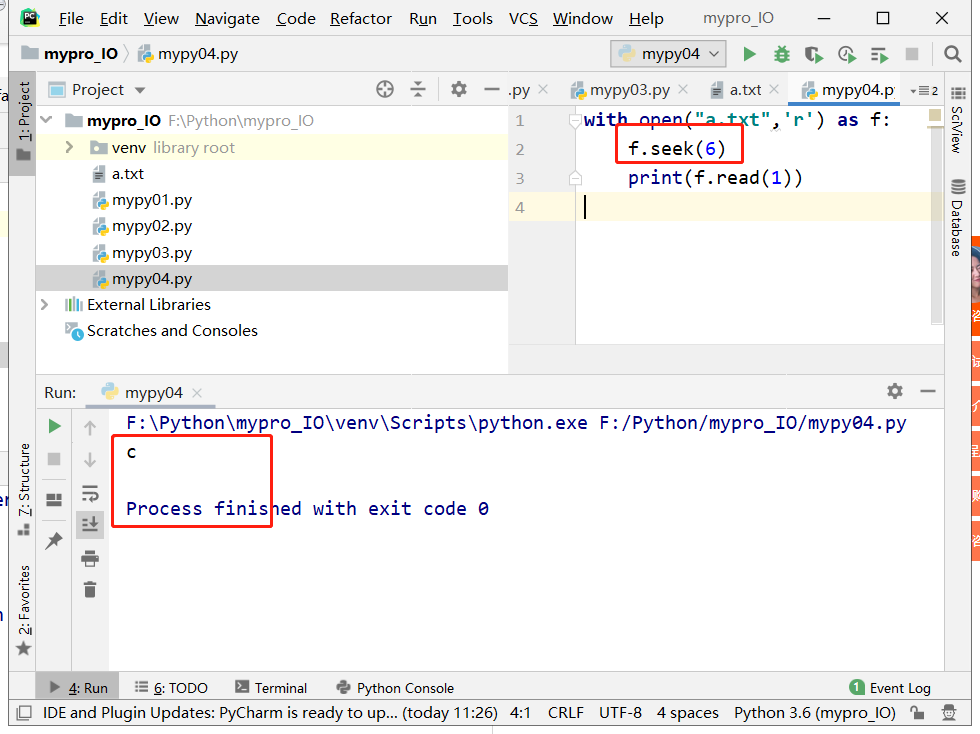Open the VCS menu

(x=523, y=19)
